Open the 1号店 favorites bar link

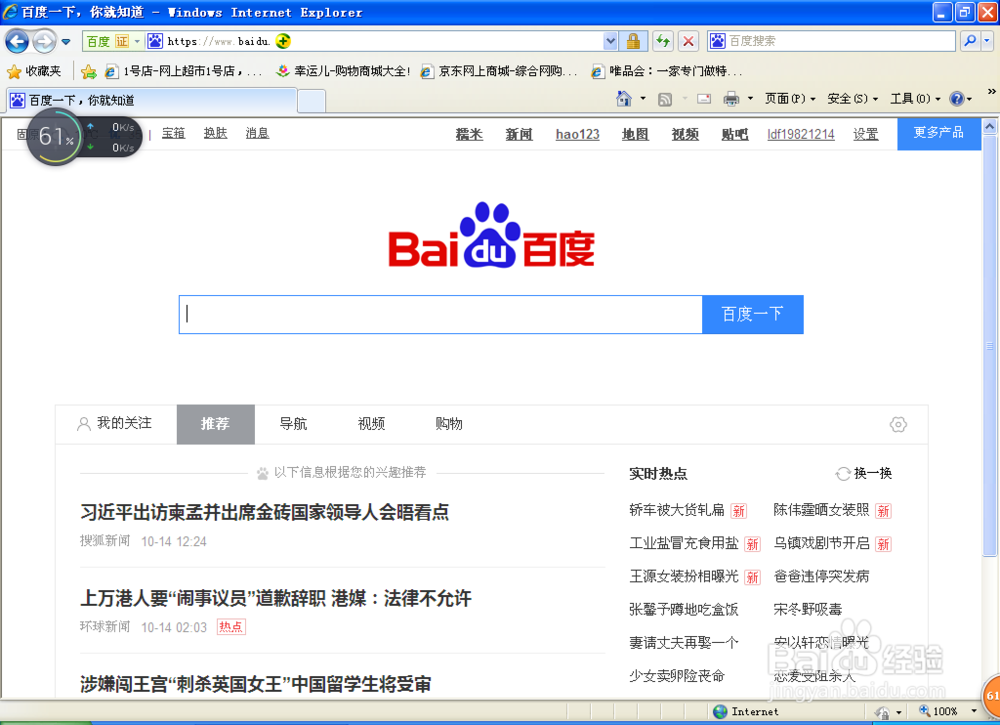click(x=184, y=71)
